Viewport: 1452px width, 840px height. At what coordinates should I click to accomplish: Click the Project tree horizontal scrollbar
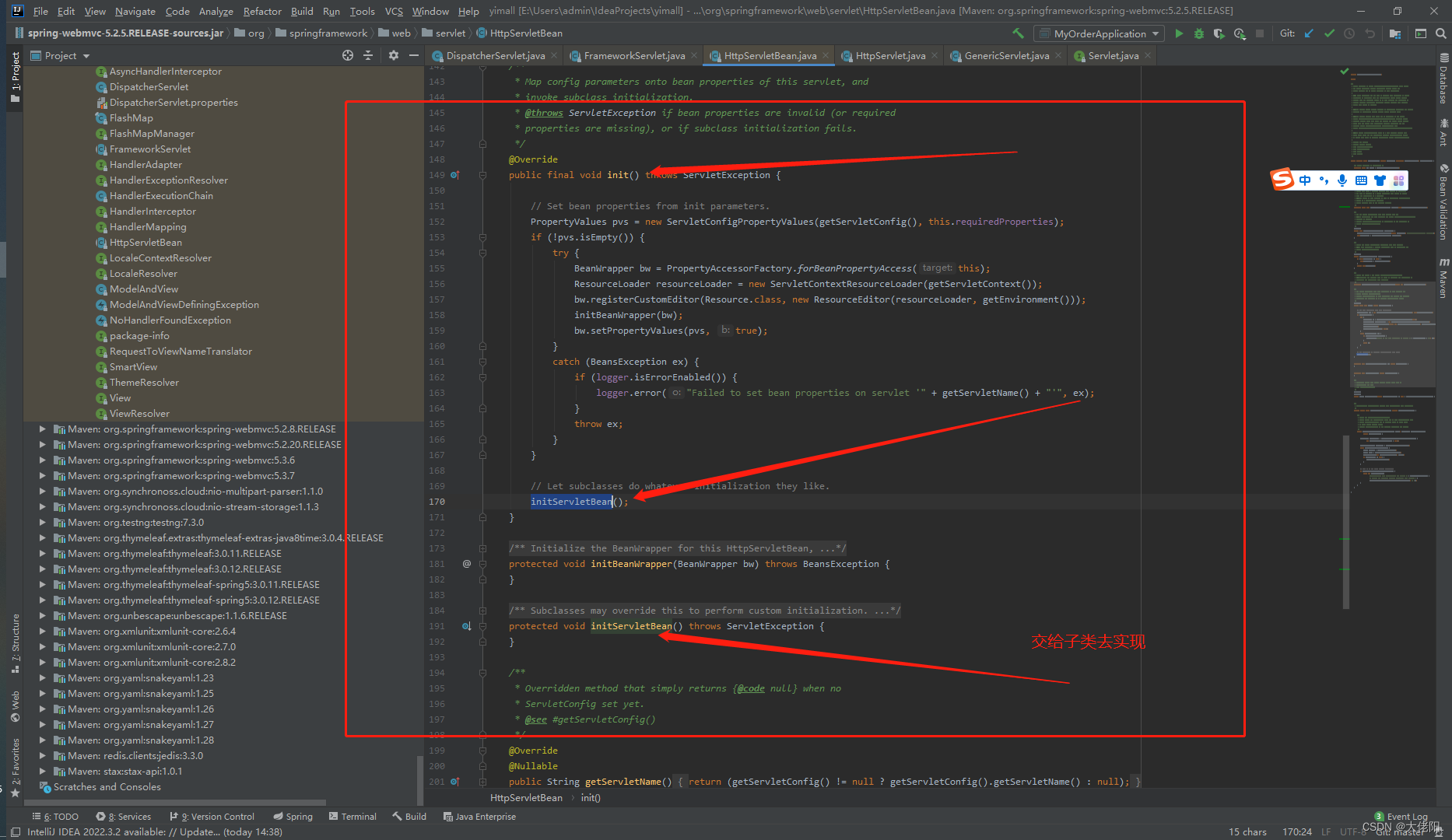175,802
